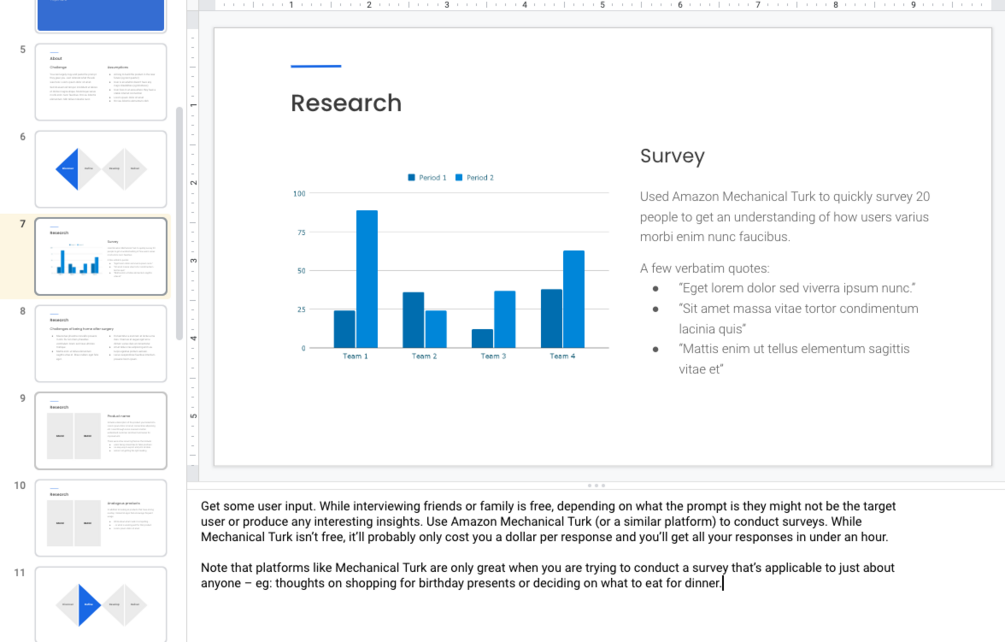Click the 'Sit amet massa vitae' quote
The width and height of the screenshot is (1005, 642).
click(x=799, y=318)
